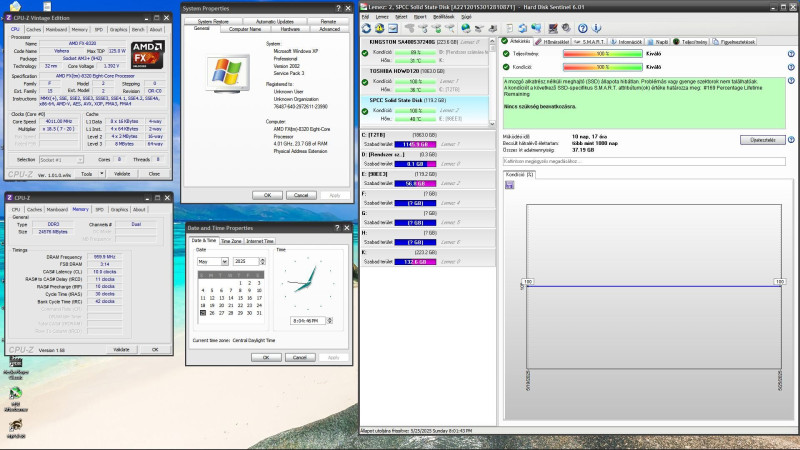Click the green globe toolbar icon
Image resolution: width=800 pixels, height=450 pixels.
(466, 29)
